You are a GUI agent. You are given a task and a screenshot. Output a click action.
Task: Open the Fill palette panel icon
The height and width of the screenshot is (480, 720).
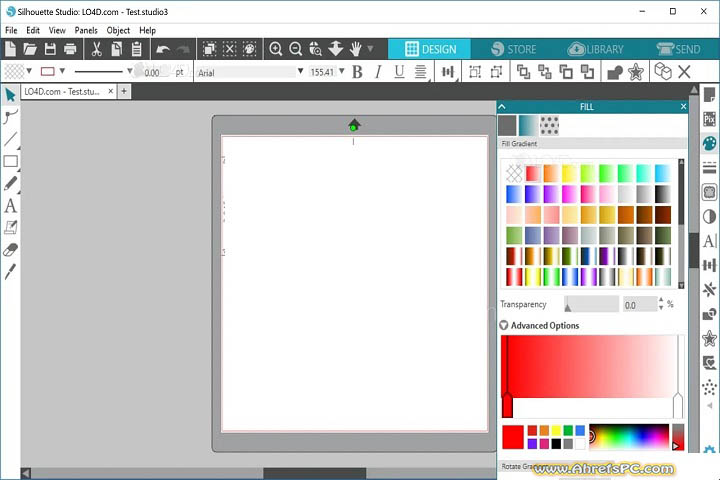(709, 143)
